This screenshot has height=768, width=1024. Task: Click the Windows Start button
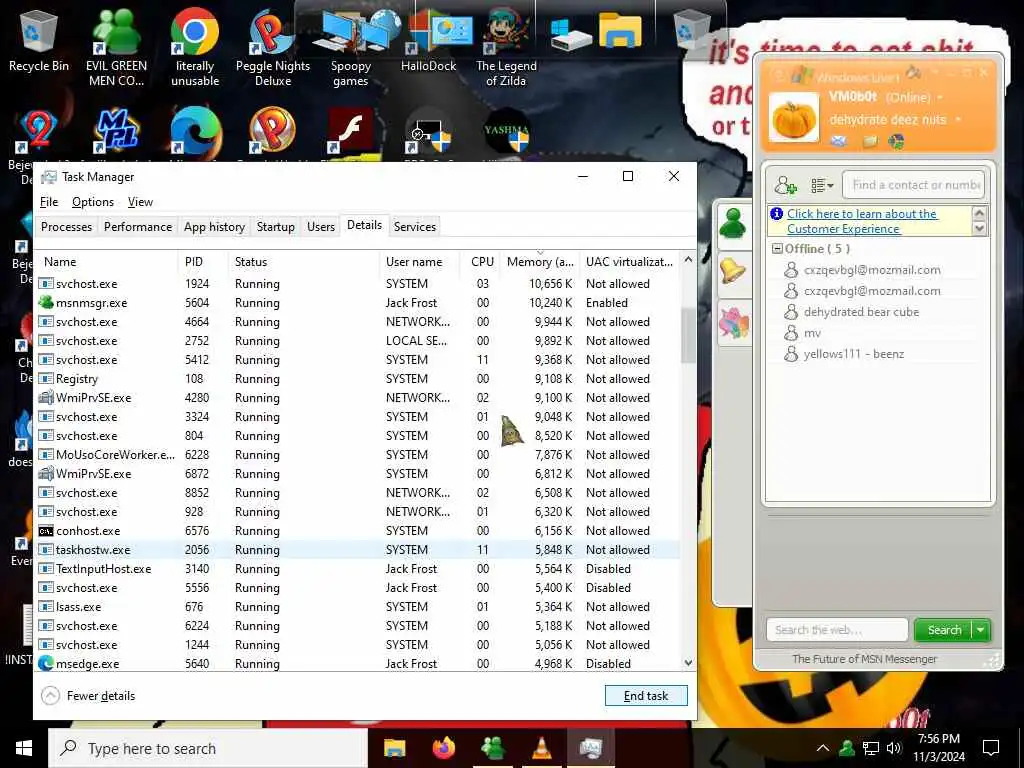[24, 748]
